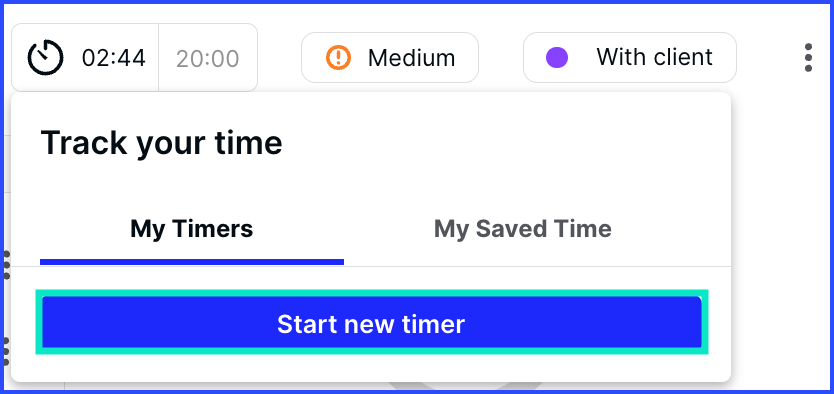Click the Track your time heading
The width and height of the screenshot is (834, 394).
(x=161, y=142)
